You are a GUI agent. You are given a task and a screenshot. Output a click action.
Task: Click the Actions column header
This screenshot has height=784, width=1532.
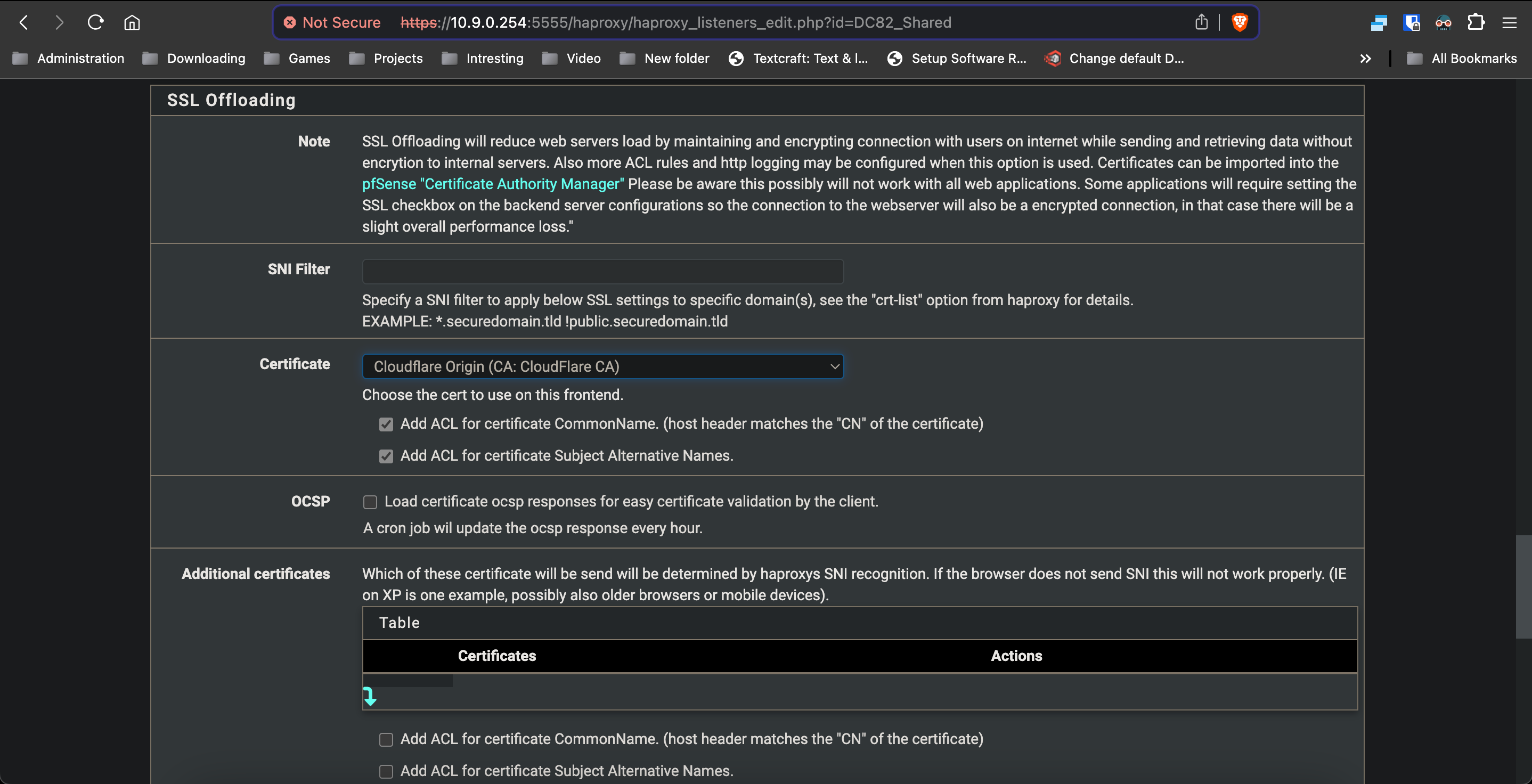tap(1016, 656)
